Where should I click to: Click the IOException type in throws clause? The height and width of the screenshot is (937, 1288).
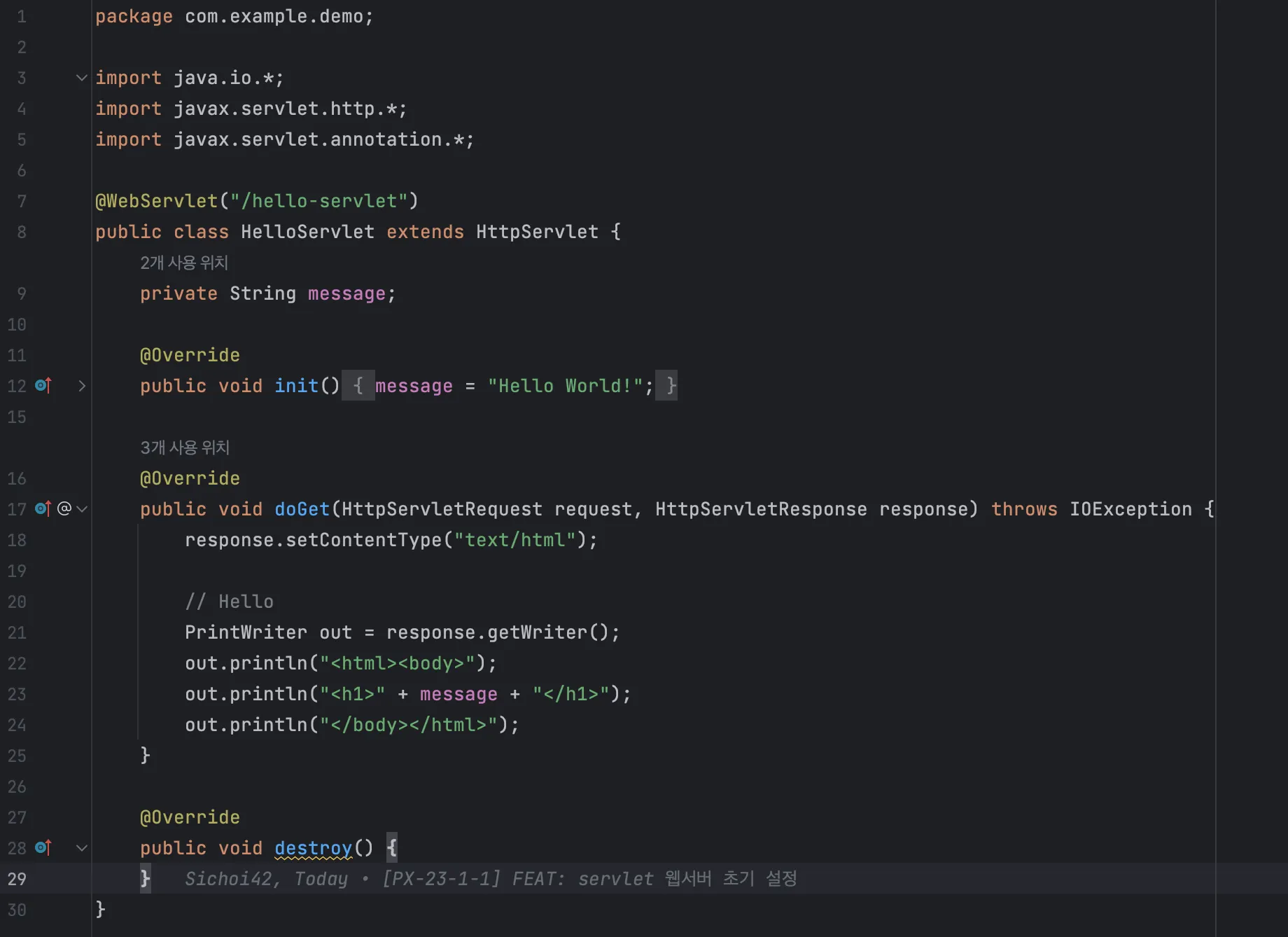click(1131, 509)
